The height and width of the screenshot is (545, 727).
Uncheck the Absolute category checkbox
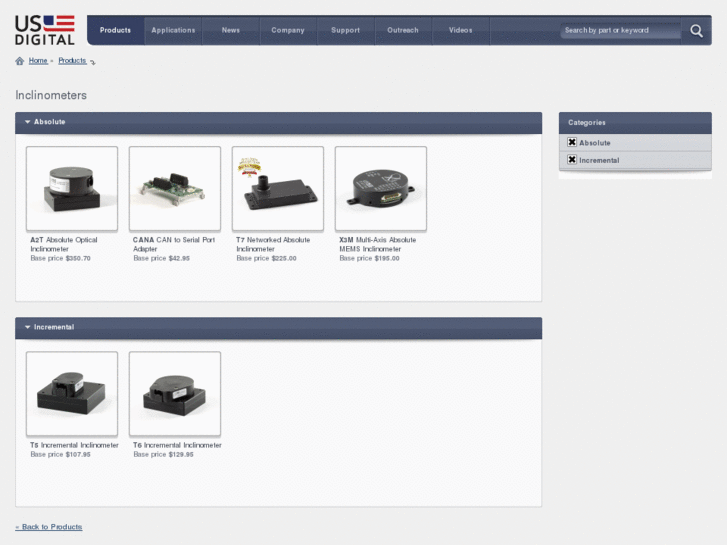click(572, 142)
